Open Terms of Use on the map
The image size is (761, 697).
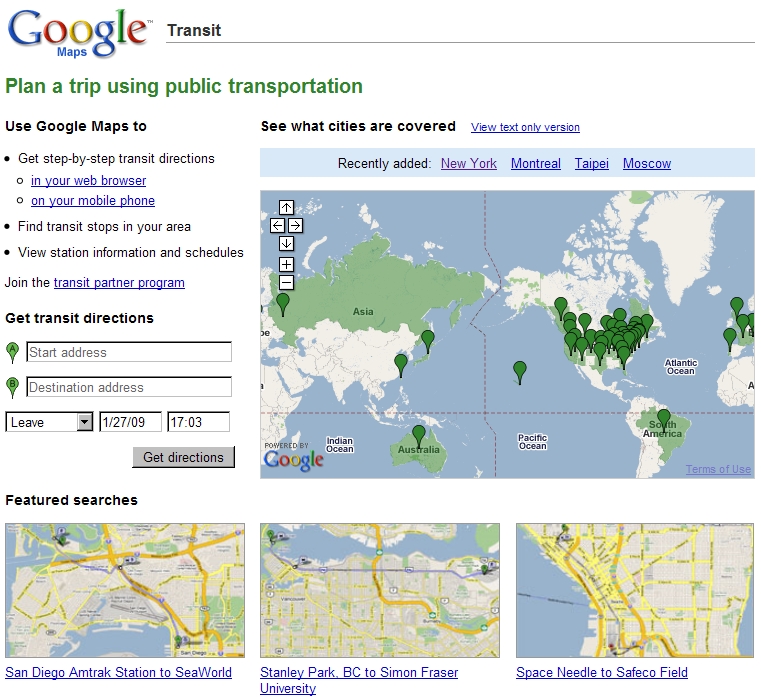point(718,469)
